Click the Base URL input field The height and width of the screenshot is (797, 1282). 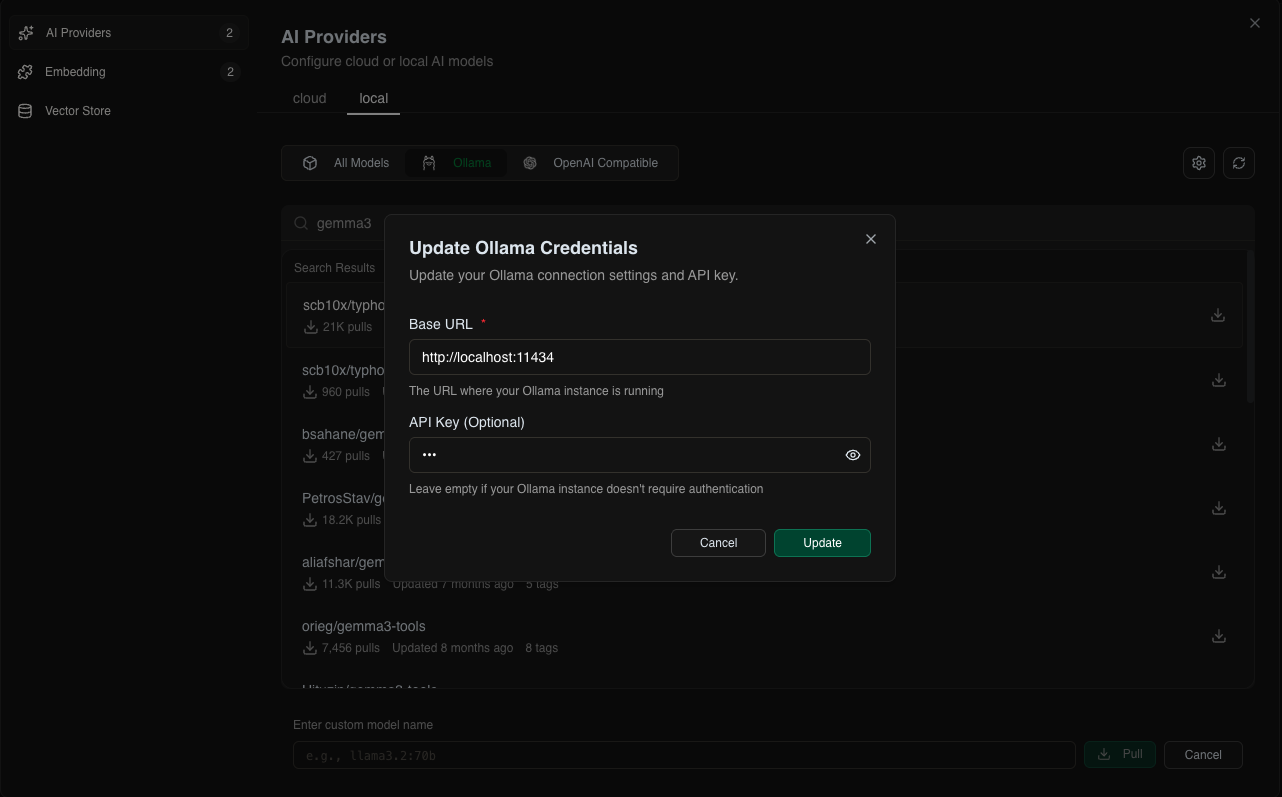640,357
